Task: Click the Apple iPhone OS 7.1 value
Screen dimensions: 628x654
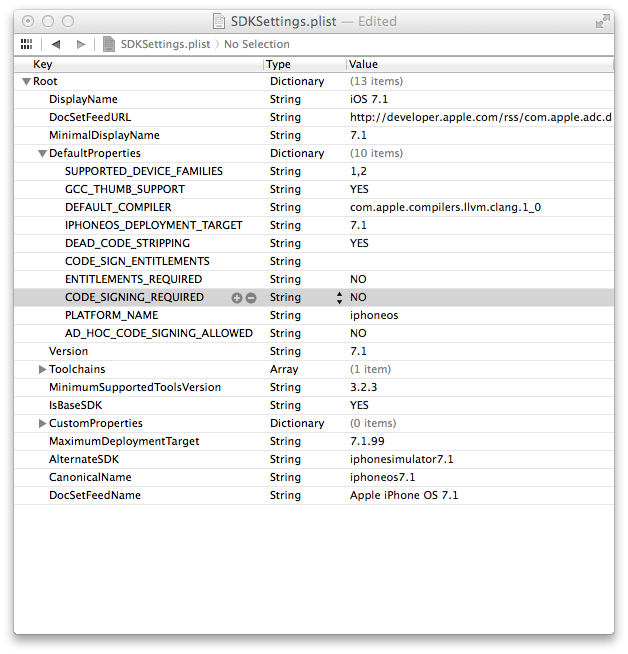Action: pos(404,495)
